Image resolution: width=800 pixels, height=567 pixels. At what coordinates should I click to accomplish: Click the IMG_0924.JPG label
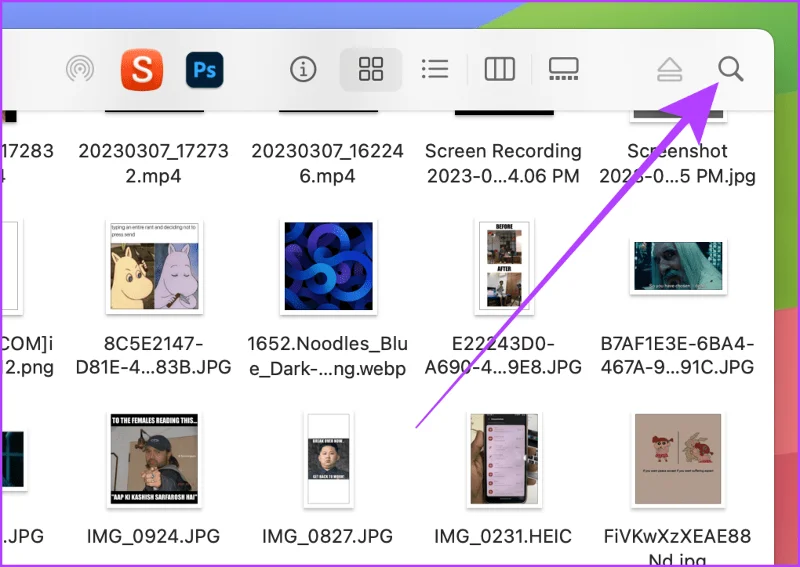154,536
